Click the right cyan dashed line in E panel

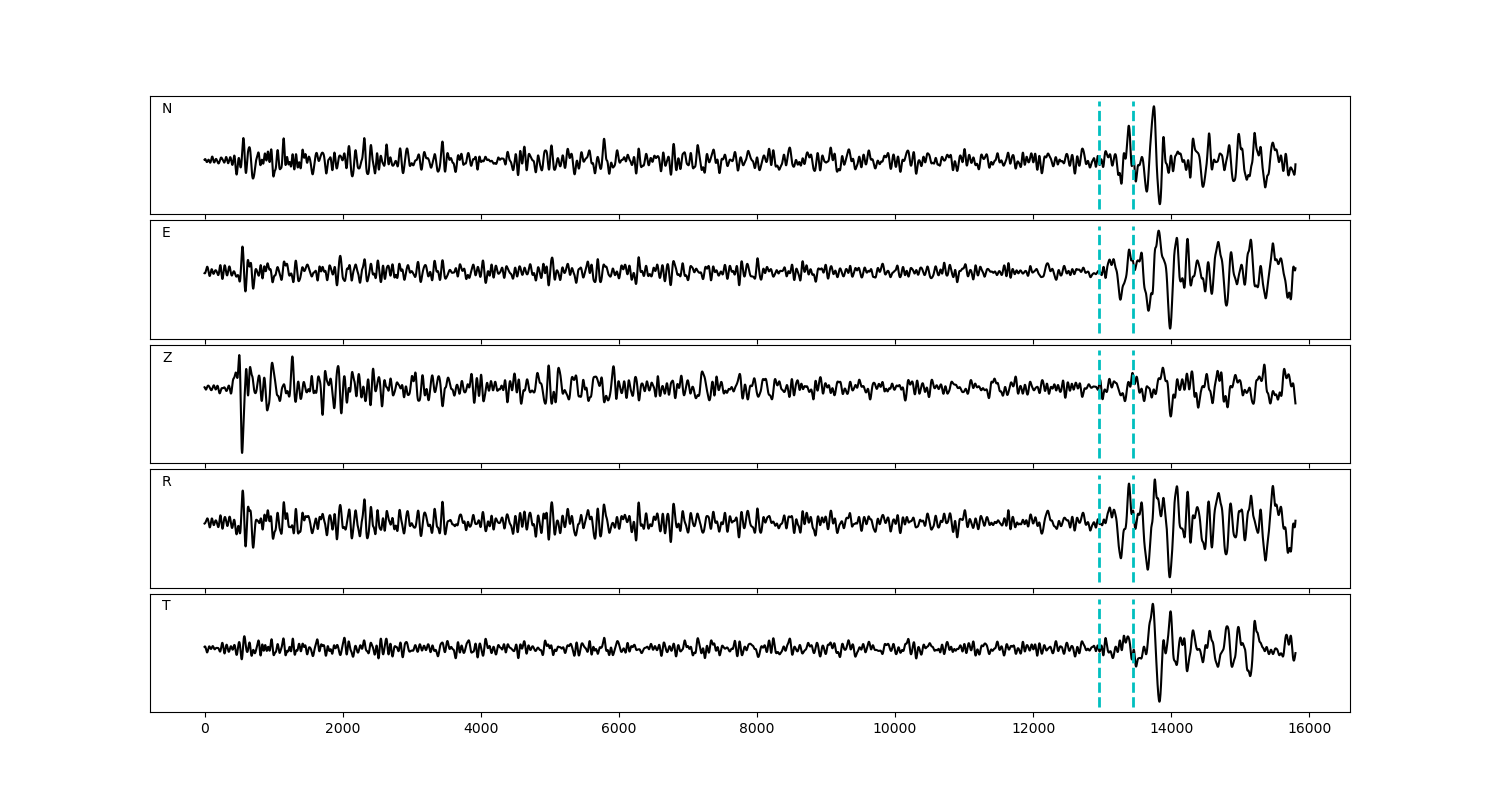1133,300
